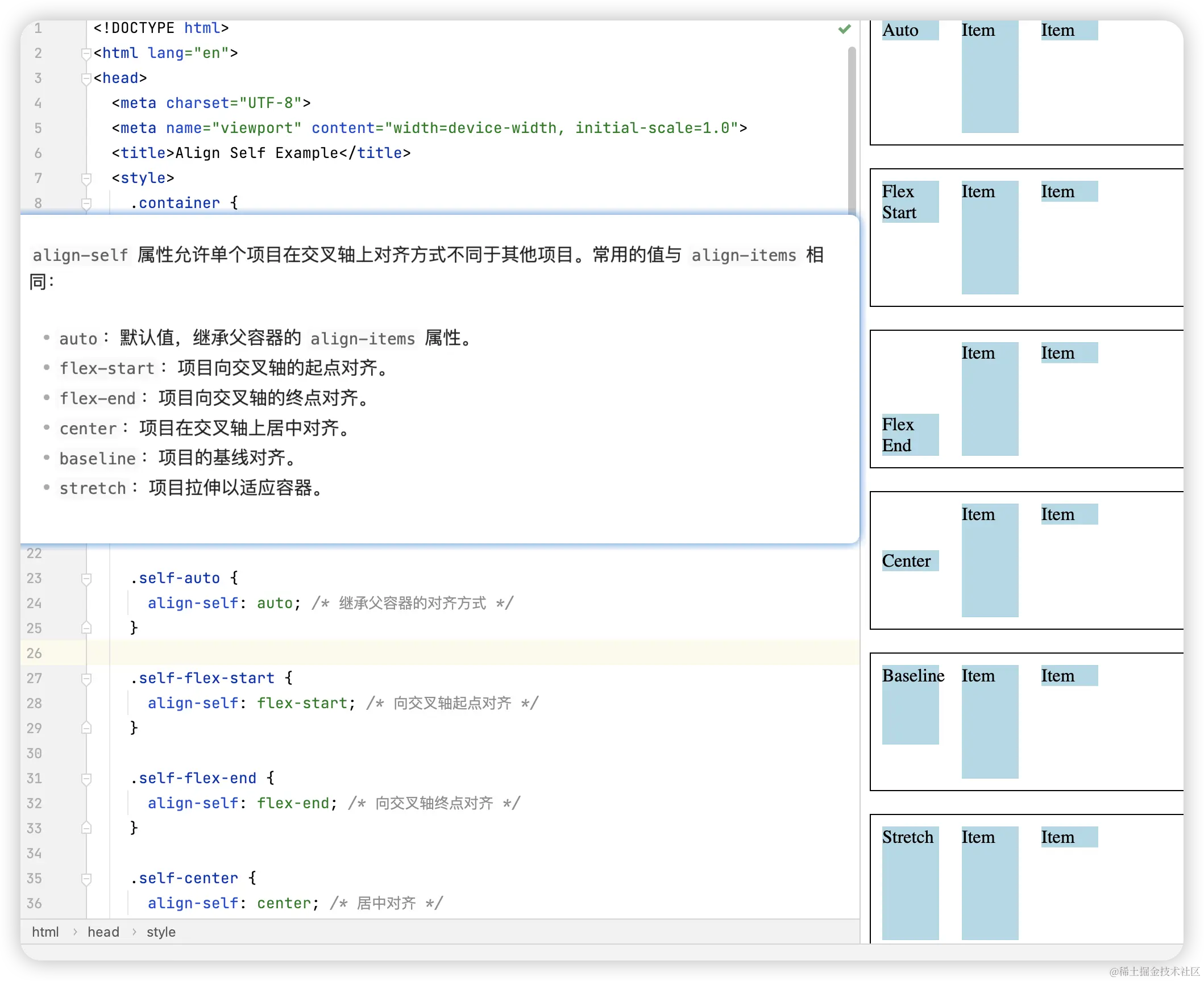Click fold end marker on line 33
Screen dimensions: 1204x981
pos(86,828)
